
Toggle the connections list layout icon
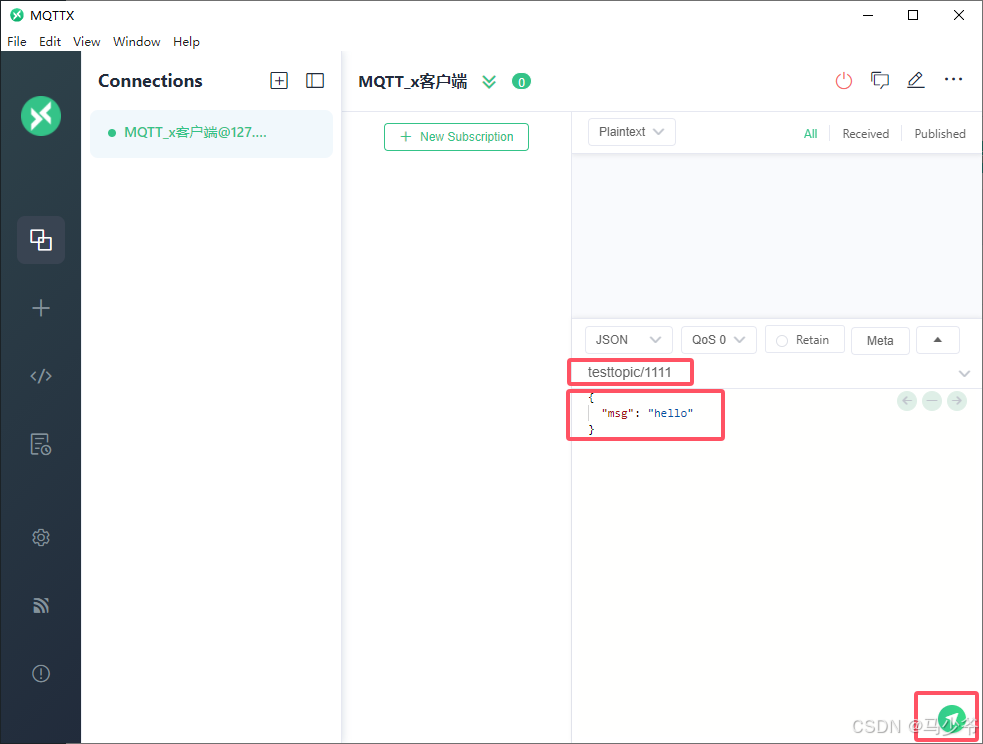(315, 81)
